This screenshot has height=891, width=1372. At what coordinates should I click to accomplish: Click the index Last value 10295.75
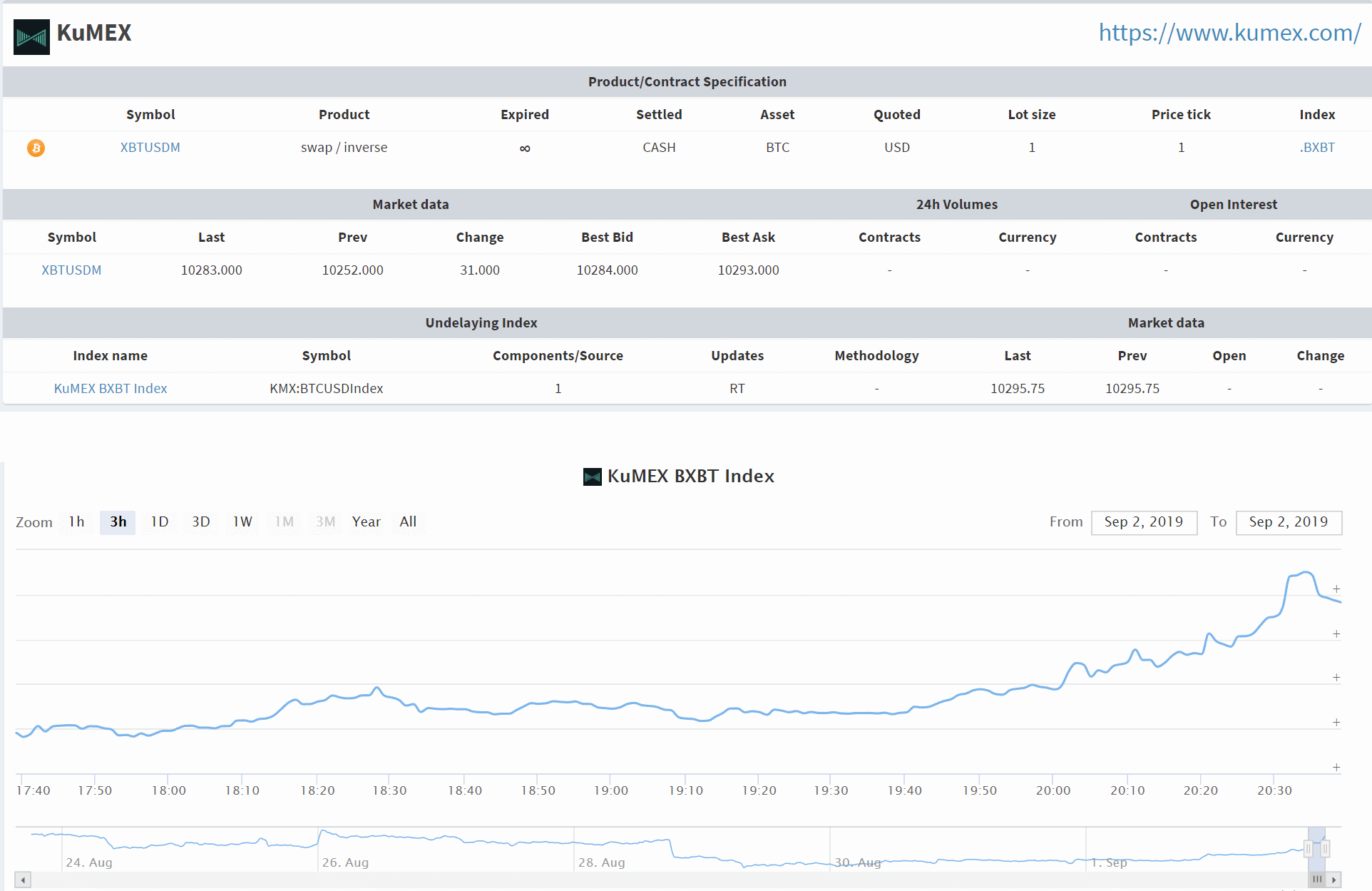(1018, 389)
